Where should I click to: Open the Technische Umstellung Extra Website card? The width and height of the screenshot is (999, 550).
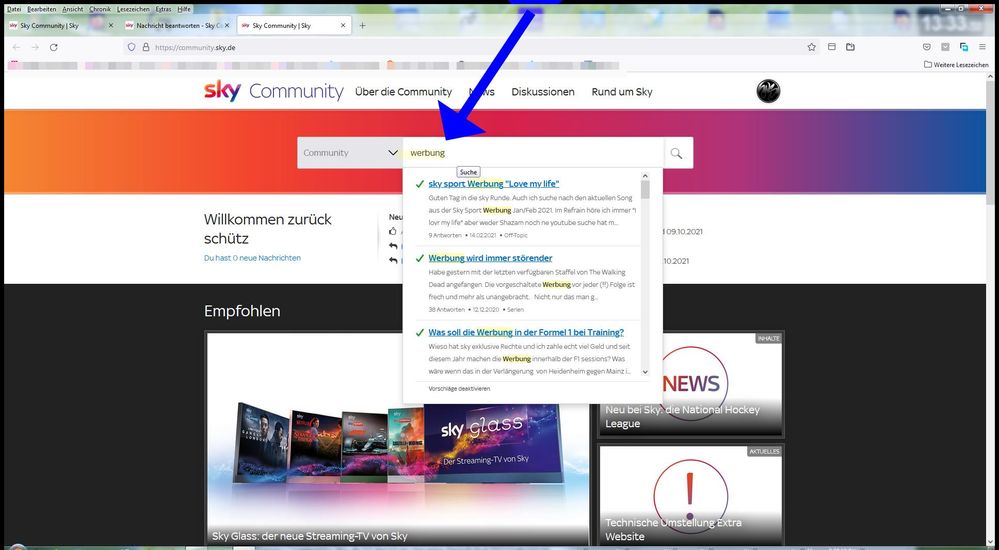tap(690, 495)
